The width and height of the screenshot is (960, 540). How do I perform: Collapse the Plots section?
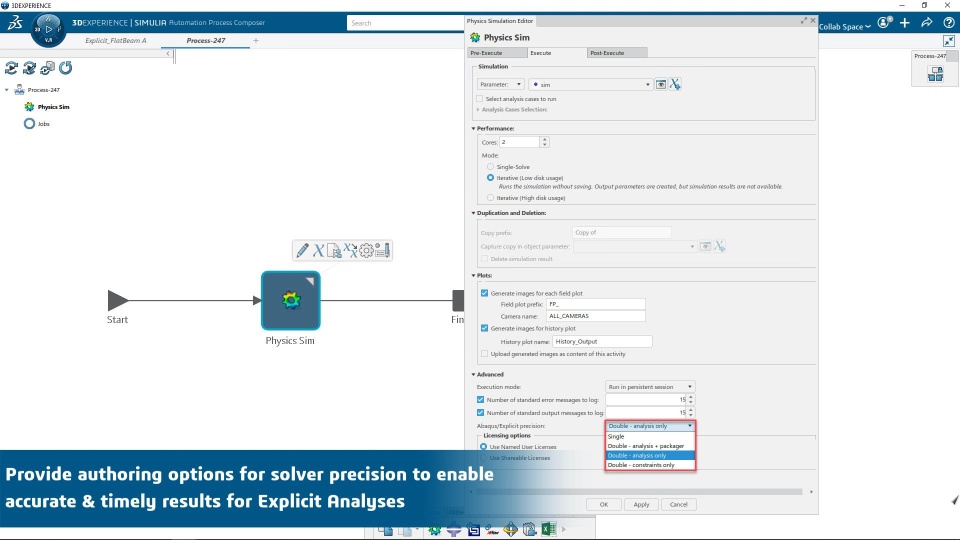[473, 276]
